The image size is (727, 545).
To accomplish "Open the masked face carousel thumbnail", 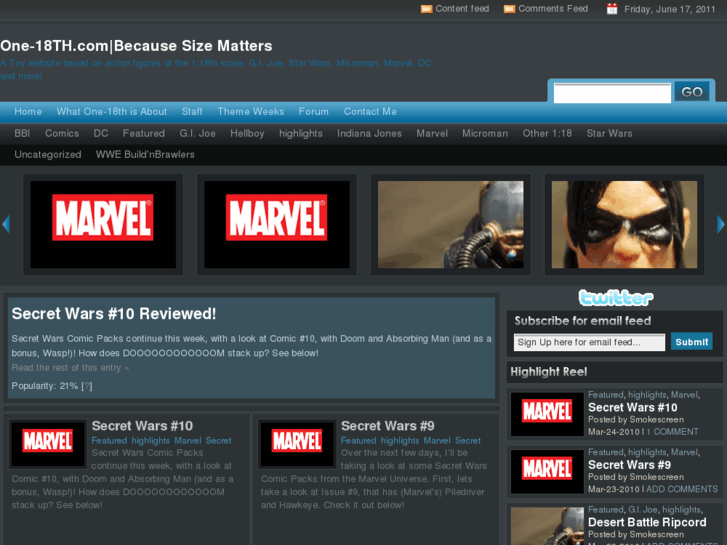I will (x=624, y=224).
